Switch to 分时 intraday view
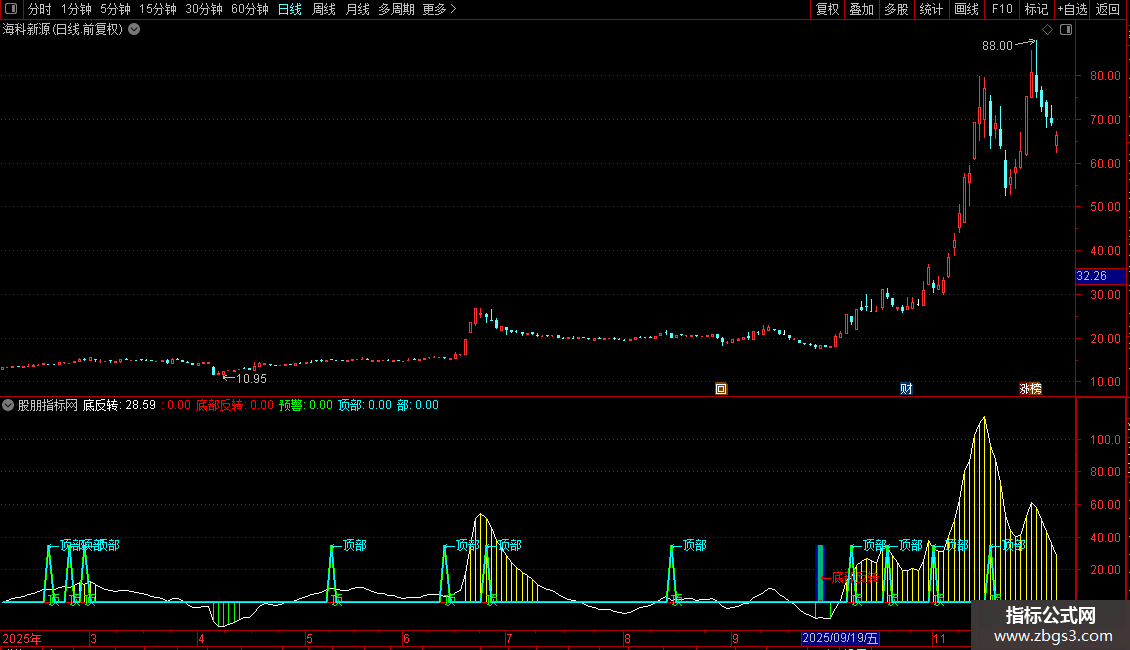The image size is (1130, 650). [x=40, y=9]
